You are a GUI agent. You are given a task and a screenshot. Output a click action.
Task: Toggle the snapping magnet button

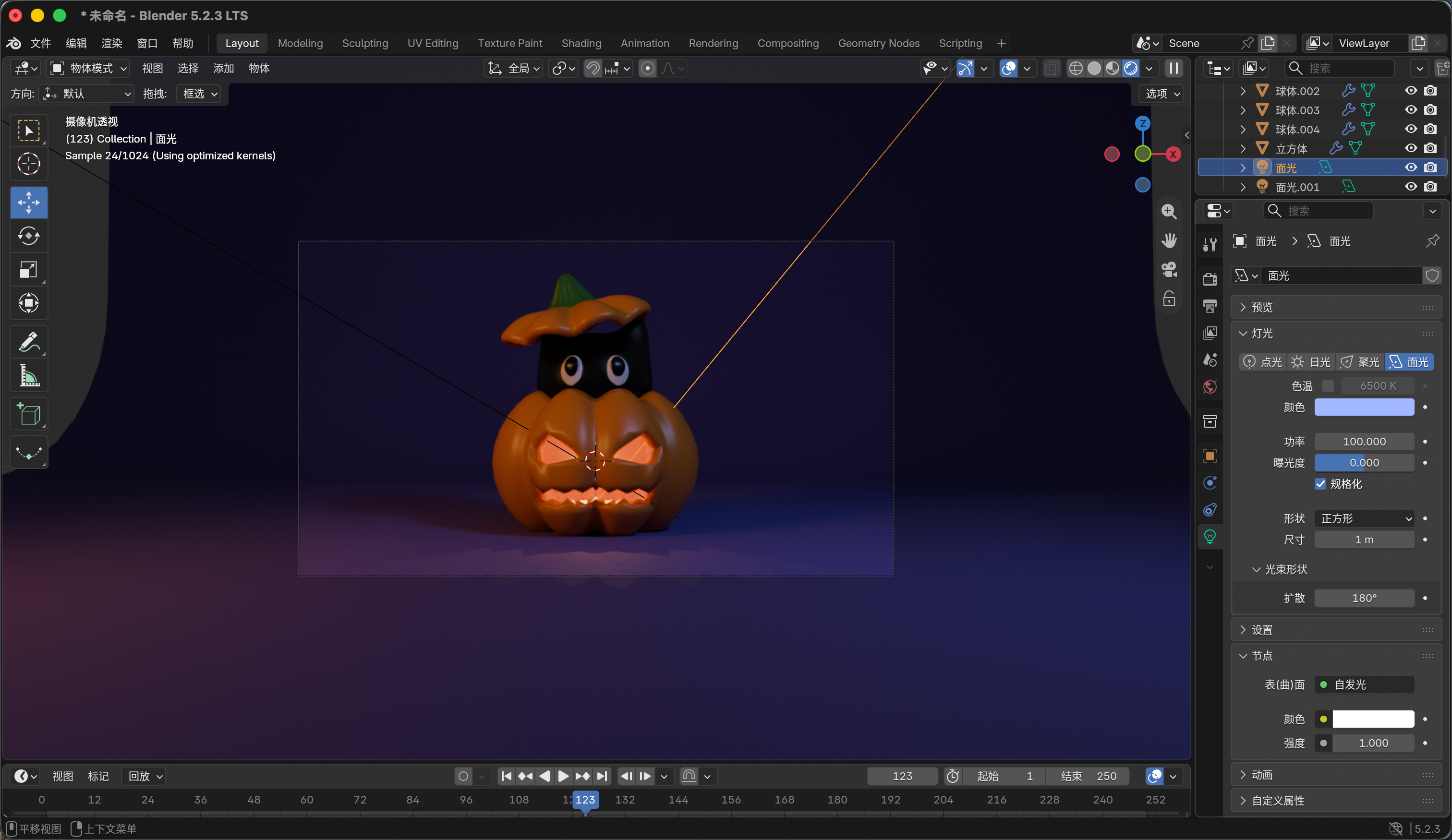(x=593, y=69)
